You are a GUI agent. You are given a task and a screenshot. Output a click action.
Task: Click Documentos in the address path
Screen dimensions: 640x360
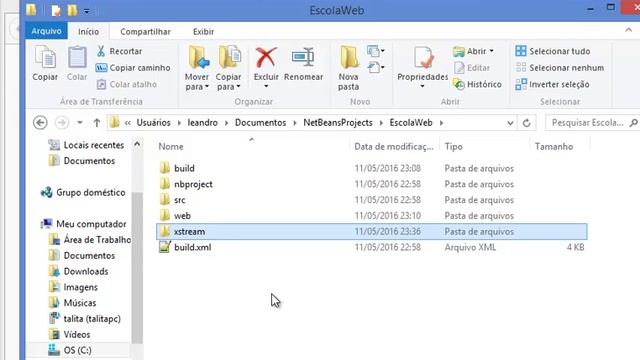260,122
